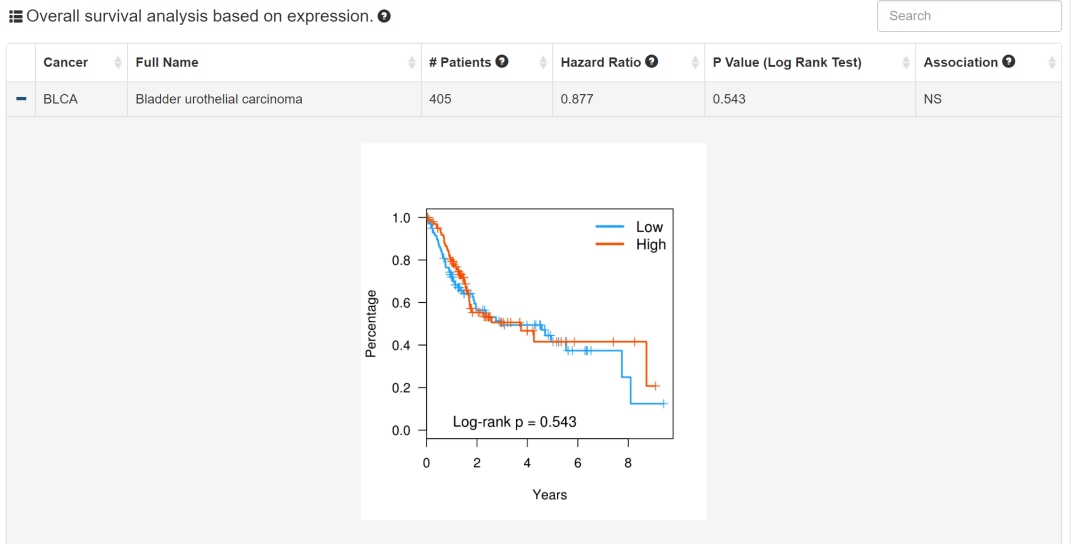Click the Kaplan-Meier survival plot image
This screenshot has width=1080, height=544.
coord(533,331)
